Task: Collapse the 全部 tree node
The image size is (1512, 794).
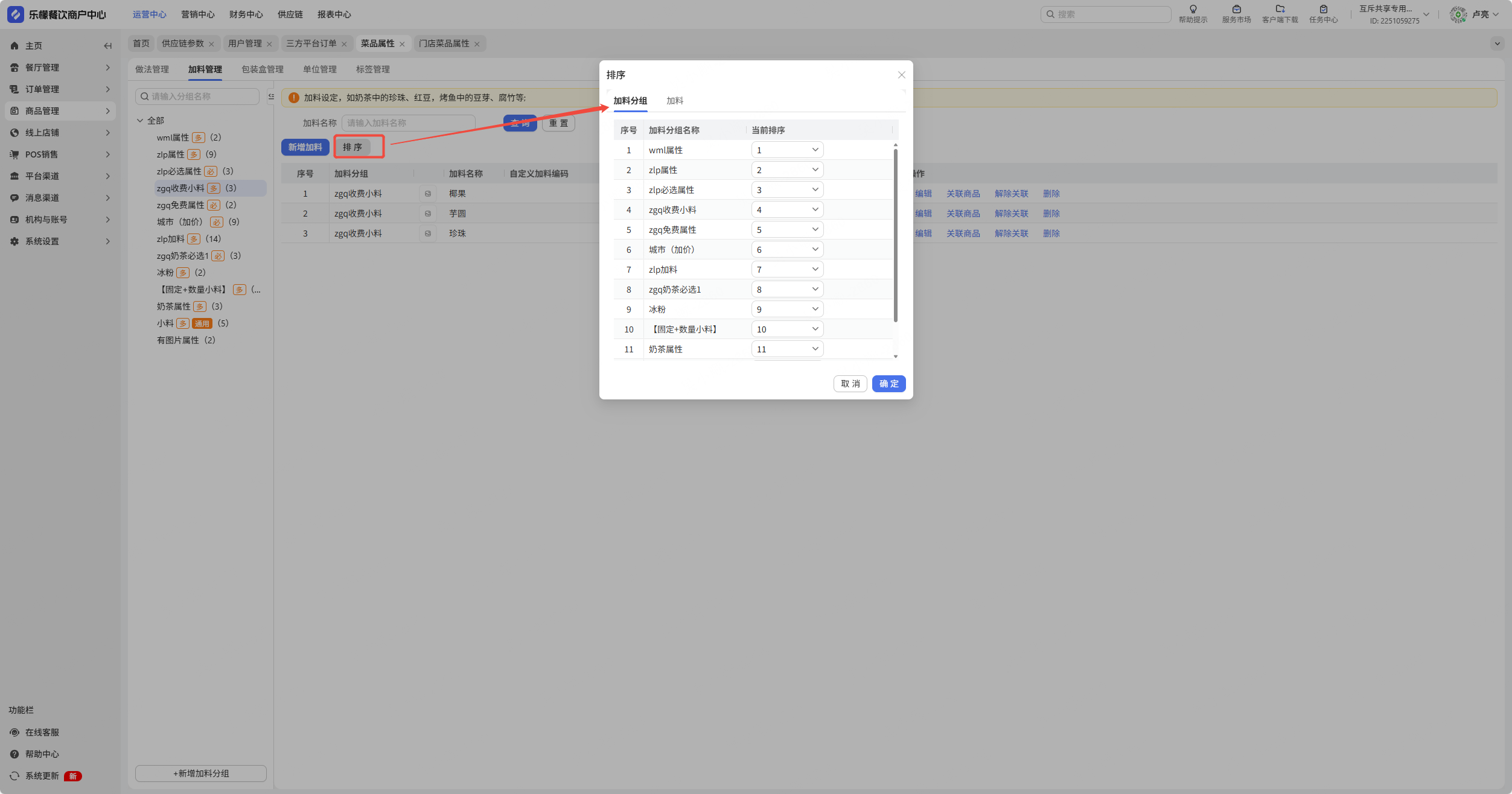Action: click(x=140, y=121)
